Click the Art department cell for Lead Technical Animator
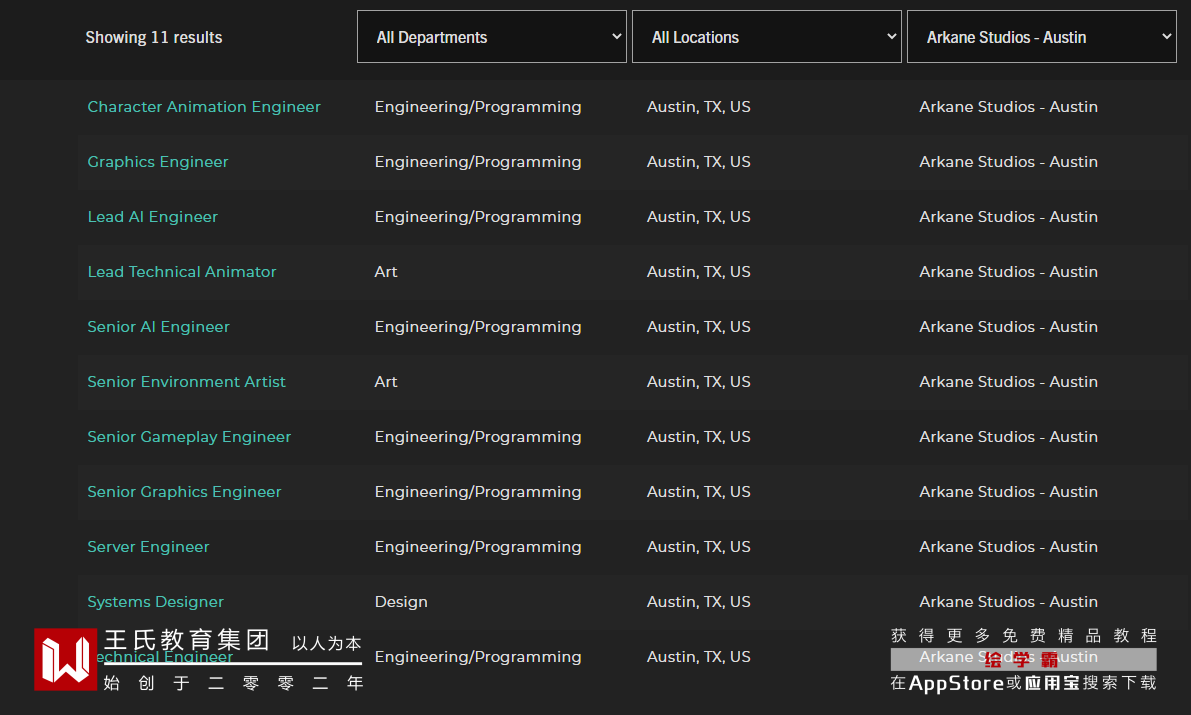 (x=386, y=272)
